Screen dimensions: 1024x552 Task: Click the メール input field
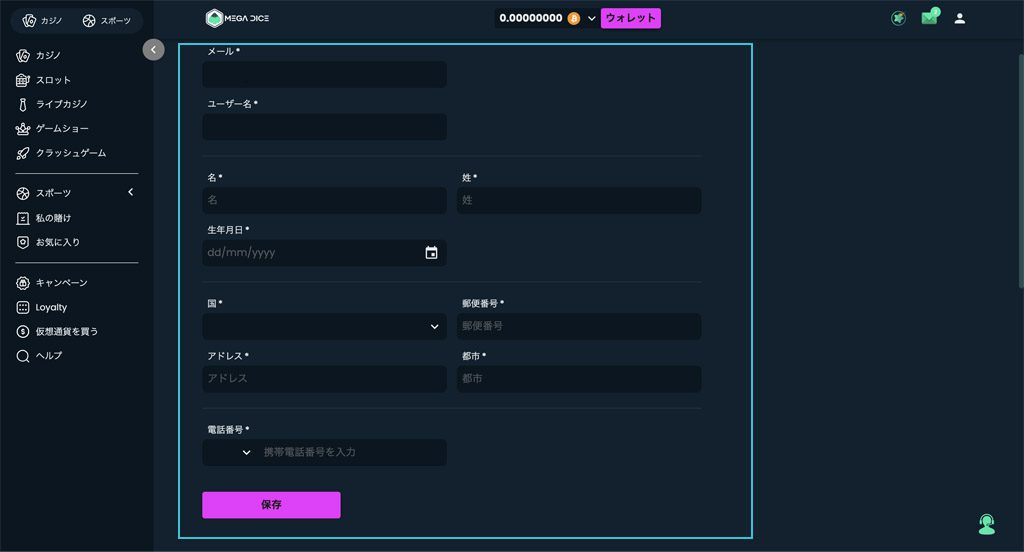(x=325, y=74)
